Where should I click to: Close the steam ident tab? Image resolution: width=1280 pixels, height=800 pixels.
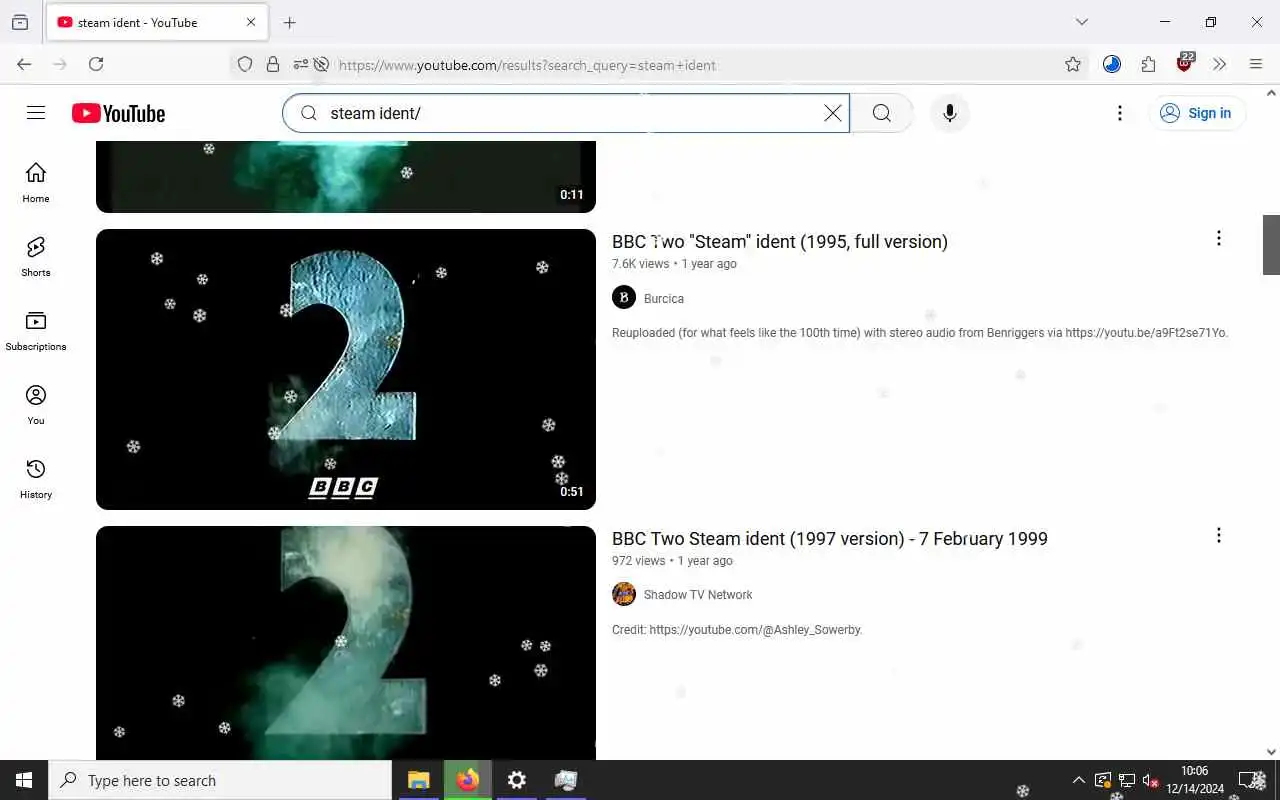[x=251, y=22]
